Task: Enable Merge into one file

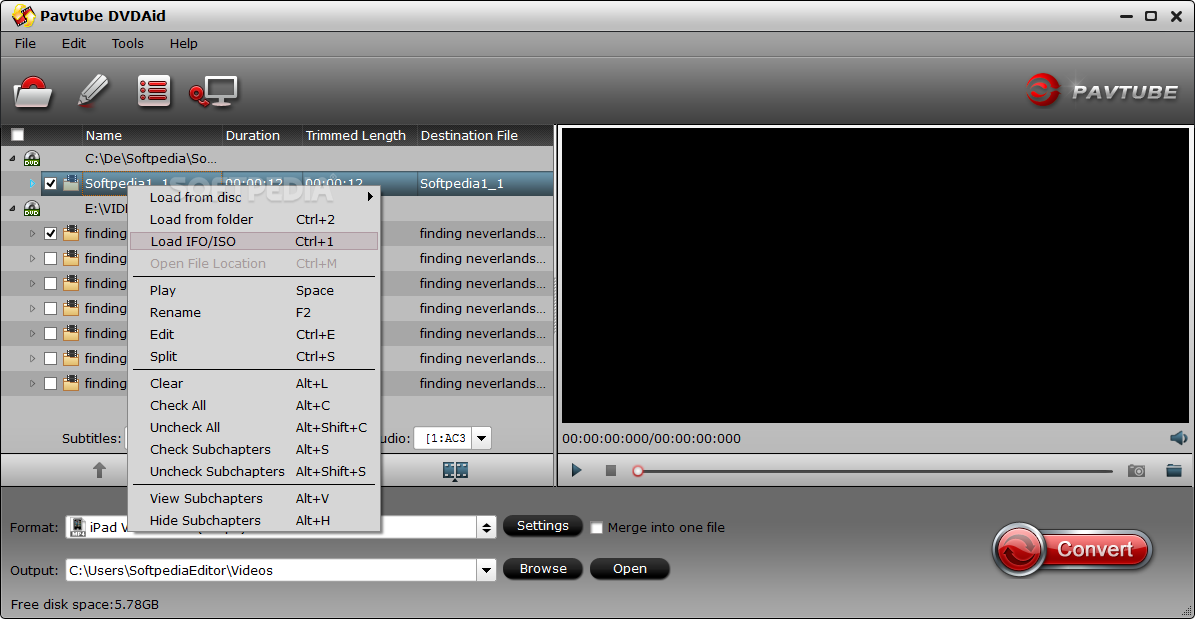Action: coord(597,528)
